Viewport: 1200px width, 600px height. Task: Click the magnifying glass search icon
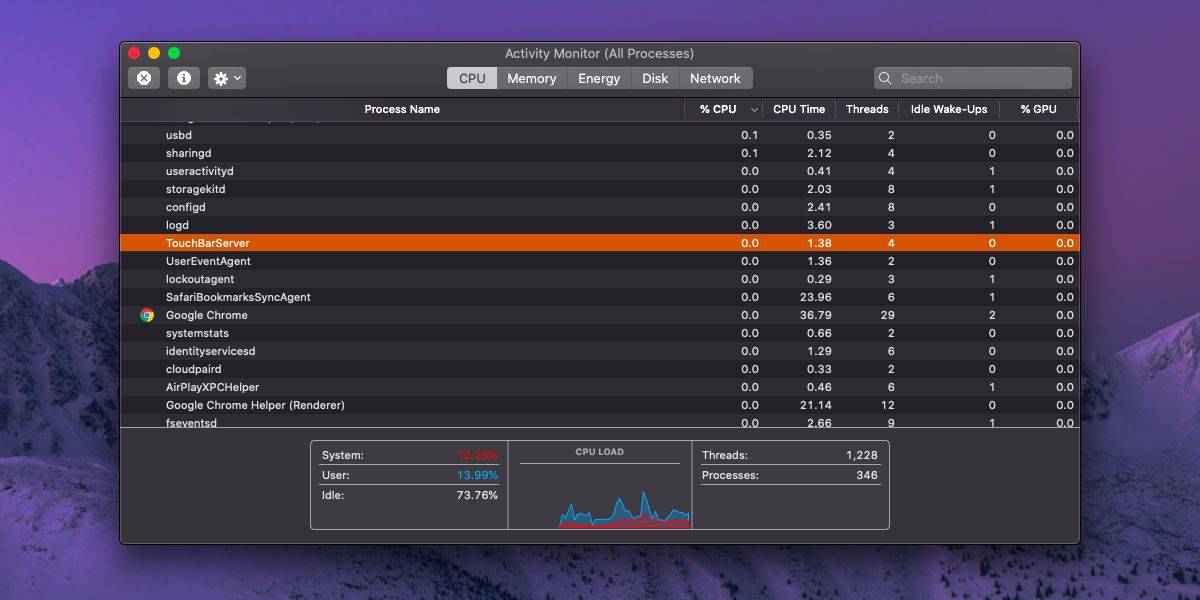885,77
